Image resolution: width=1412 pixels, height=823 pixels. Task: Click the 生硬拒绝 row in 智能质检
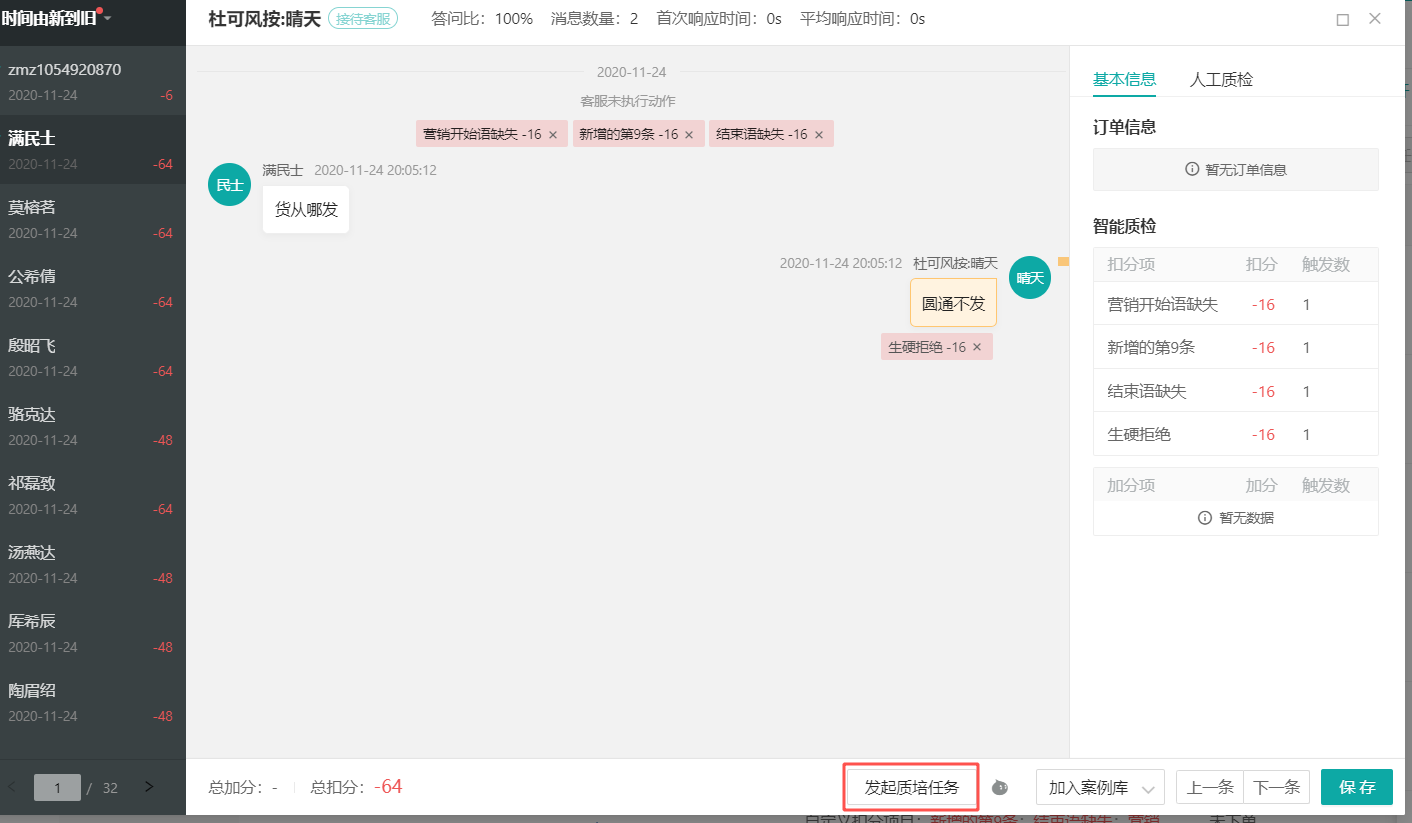point(1235,434)
